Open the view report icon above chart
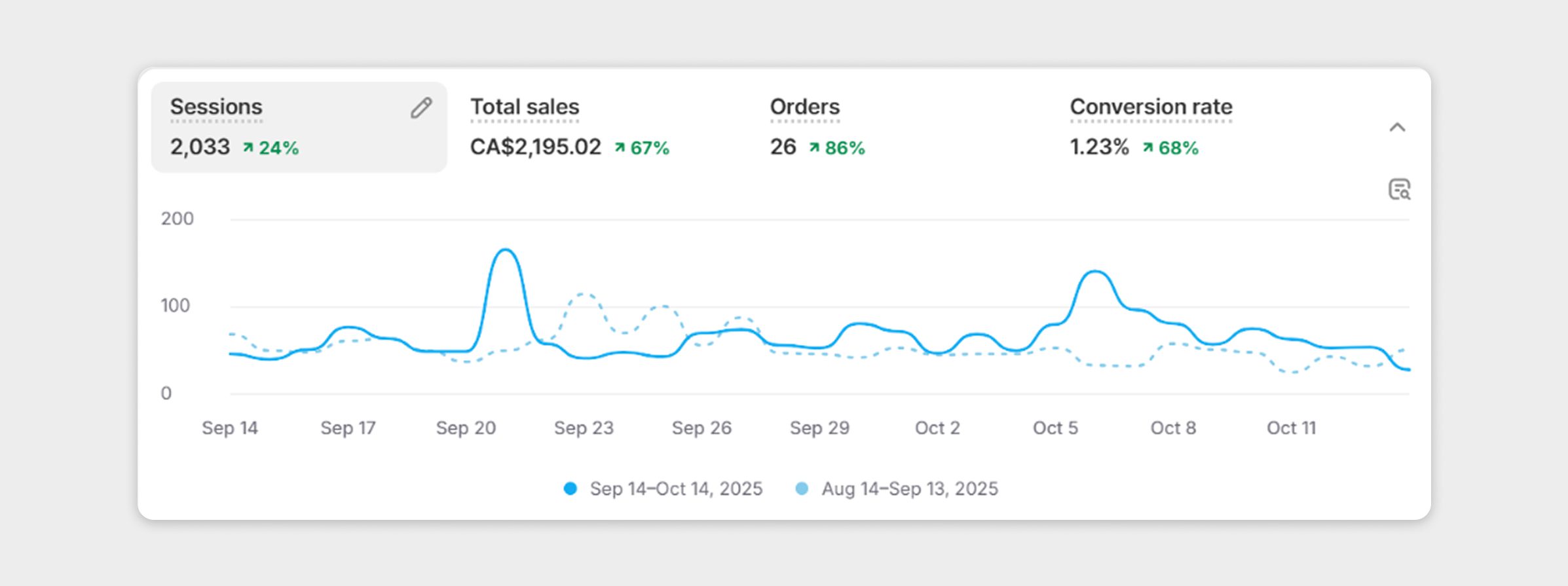 click(1399, 190)
